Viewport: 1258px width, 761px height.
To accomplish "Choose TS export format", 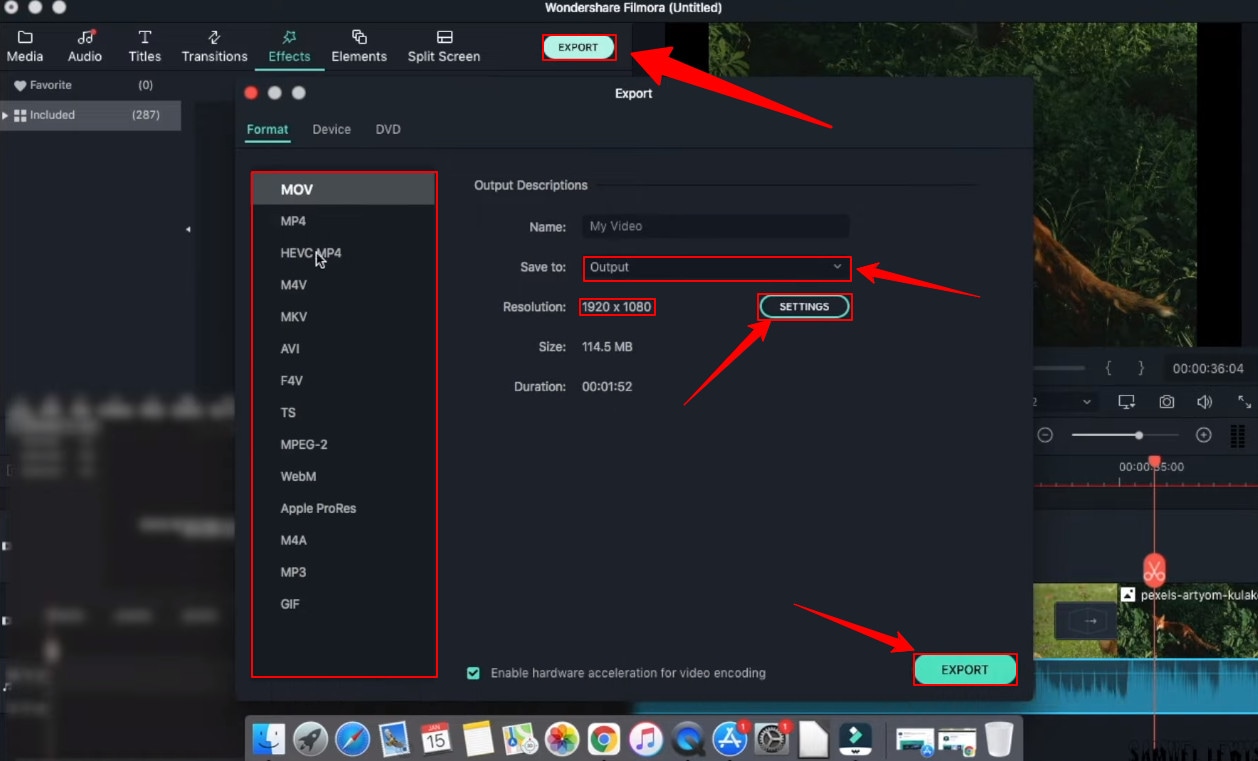I will (344, 413).
